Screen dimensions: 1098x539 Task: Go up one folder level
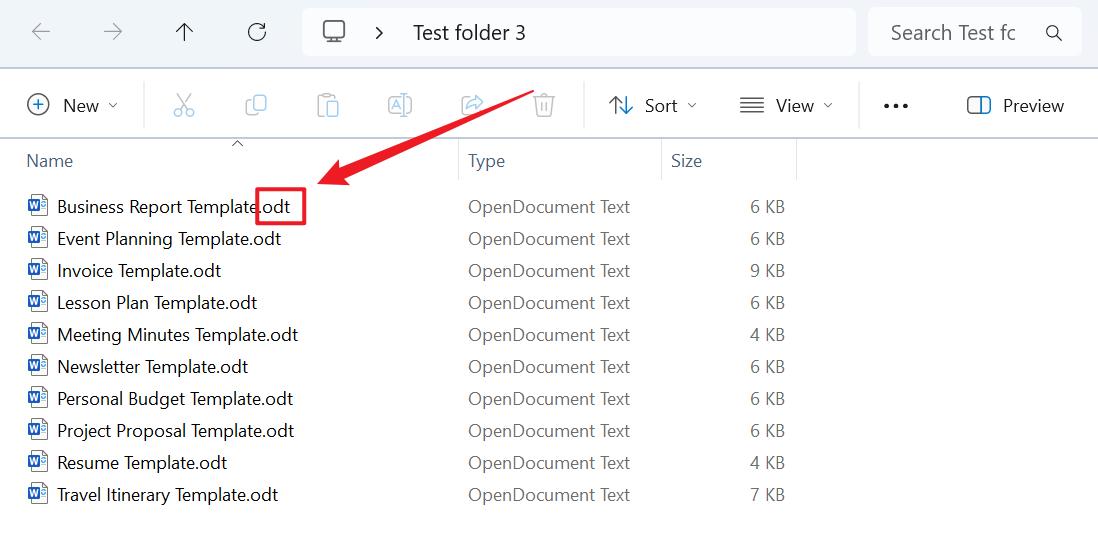tap(184, 32)
